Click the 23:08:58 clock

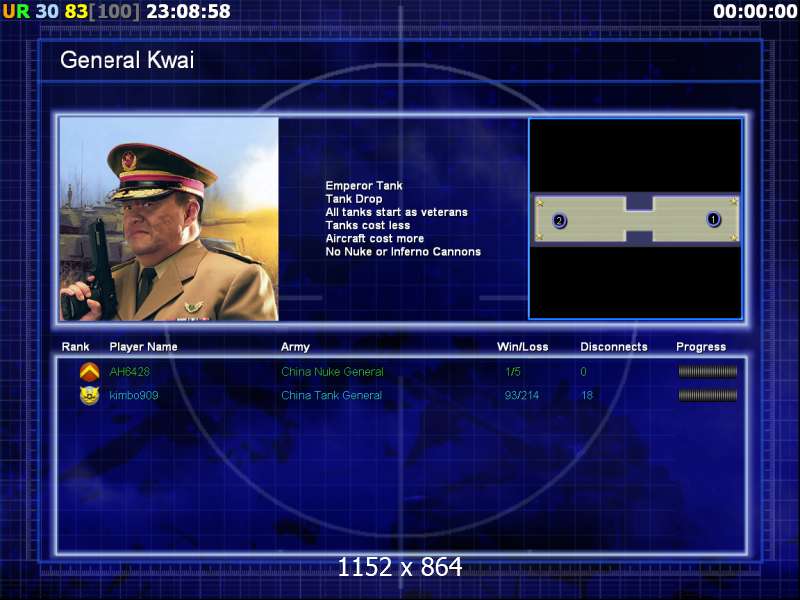[x=188, y=11]
